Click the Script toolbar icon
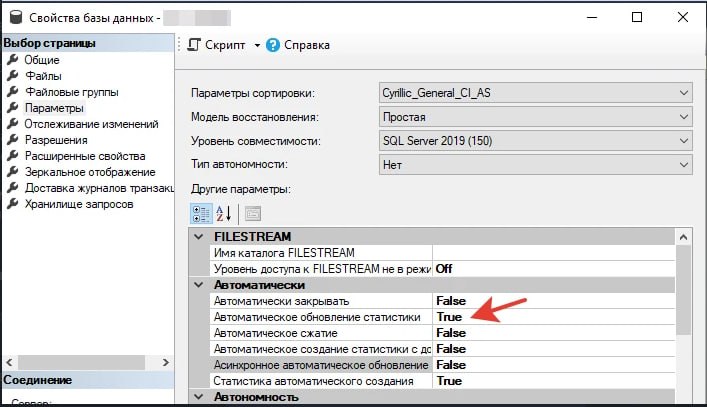 (x=194, y=45)
